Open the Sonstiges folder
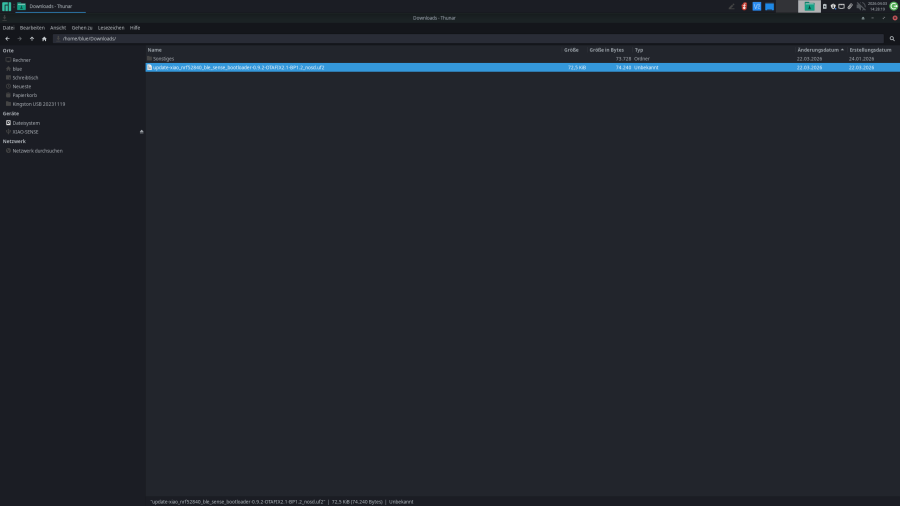This screenshot has width=900, height=506. tap(163, 59)
